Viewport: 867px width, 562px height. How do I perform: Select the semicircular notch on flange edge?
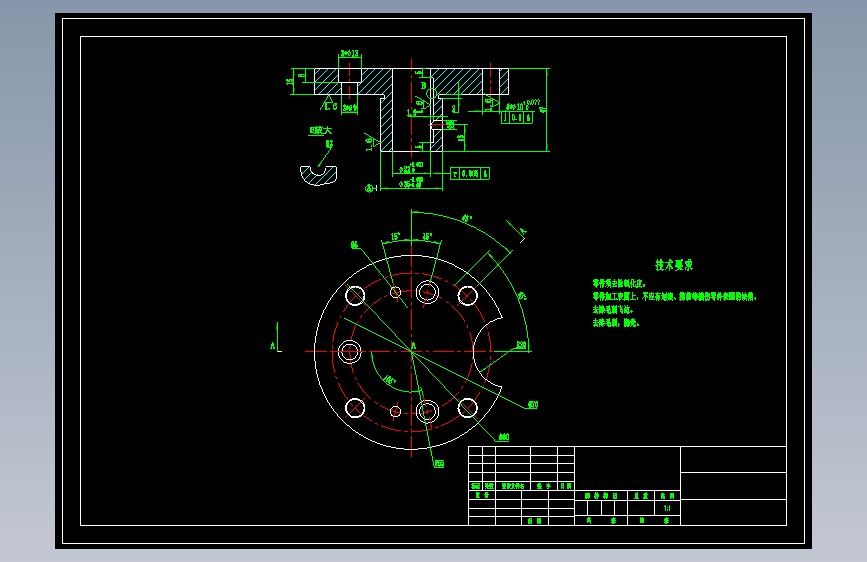coord(487,352)
